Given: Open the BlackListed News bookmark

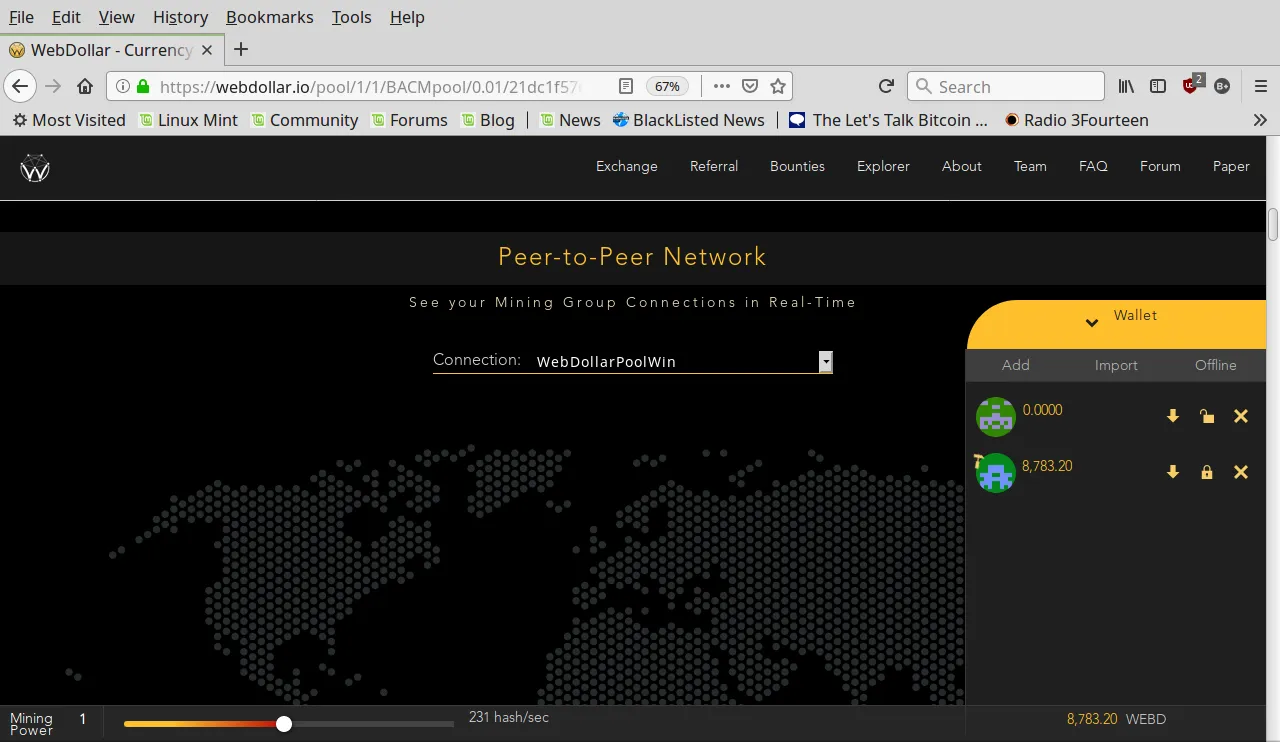Looking at the screenshot, I should [x=689, y=120].
